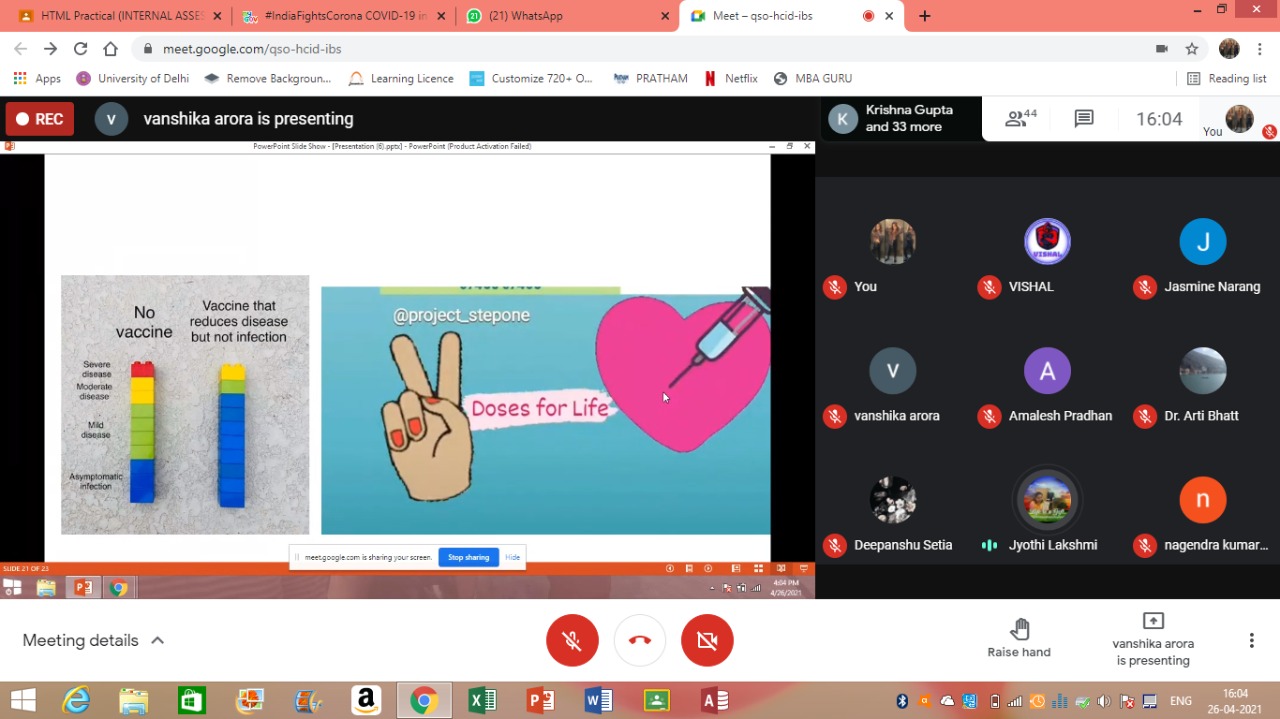
Task: Click the red leave call button
Action: coord(640,640)
